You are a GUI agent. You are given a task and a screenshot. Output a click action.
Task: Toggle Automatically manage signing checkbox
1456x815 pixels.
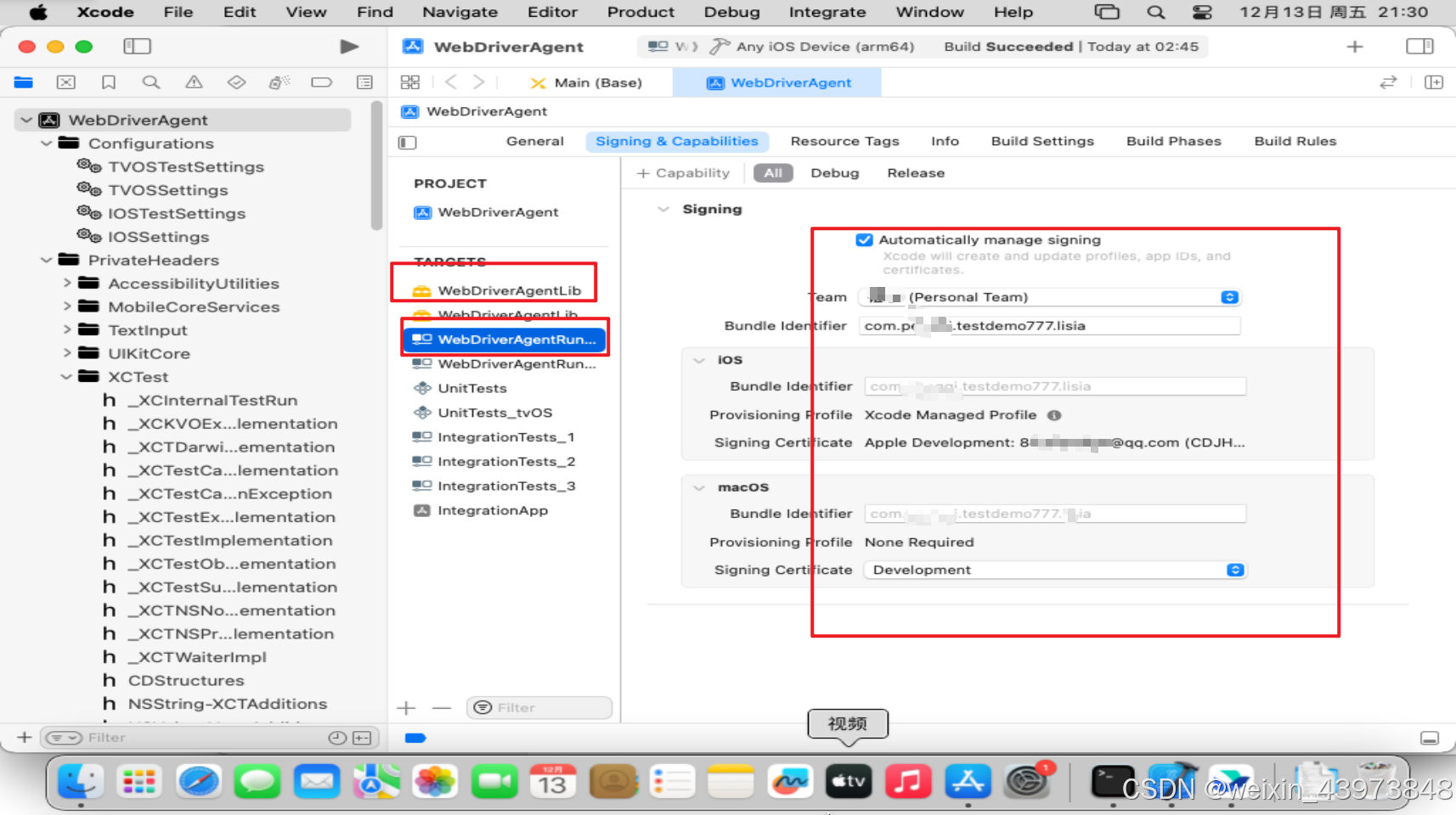click(x=864, y=240)
